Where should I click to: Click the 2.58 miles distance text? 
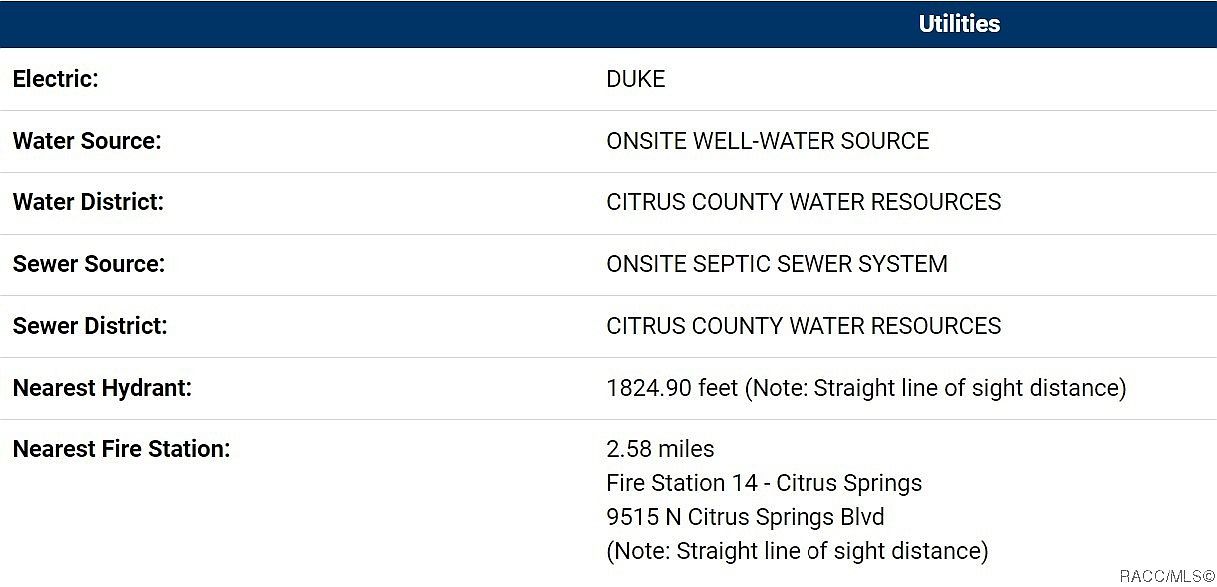(x=661, y=449)
